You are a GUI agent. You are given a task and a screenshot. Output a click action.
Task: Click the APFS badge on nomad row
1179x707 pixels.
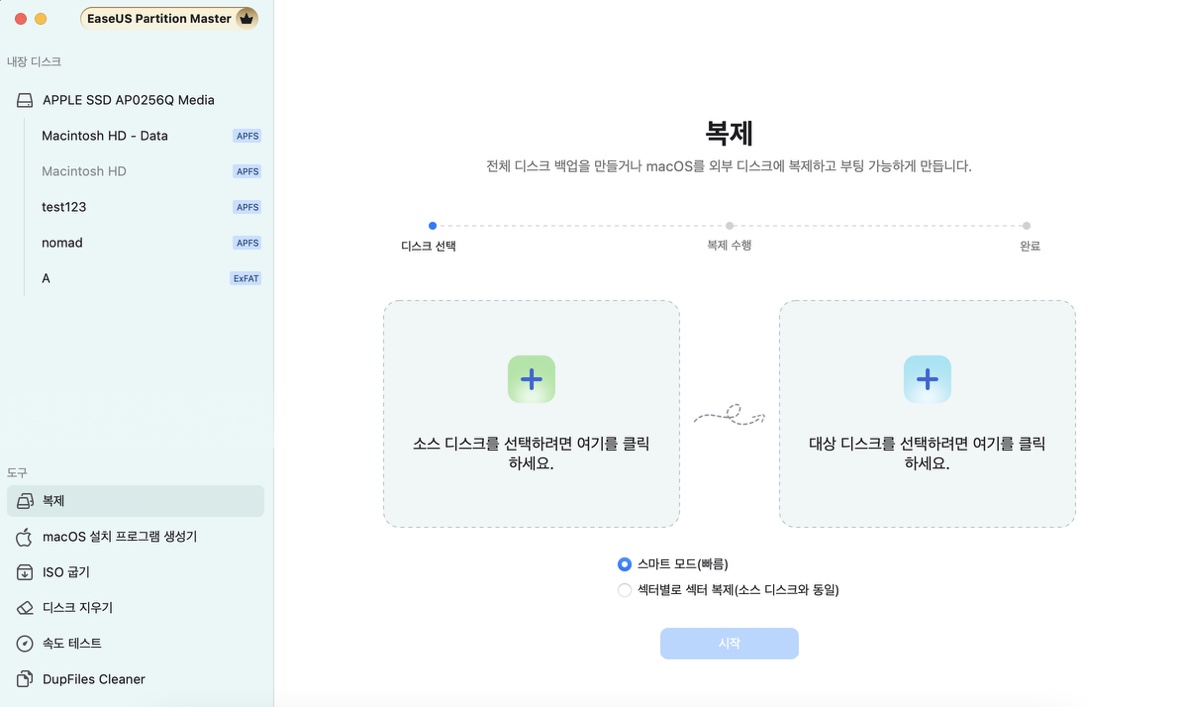click(247, 243)
